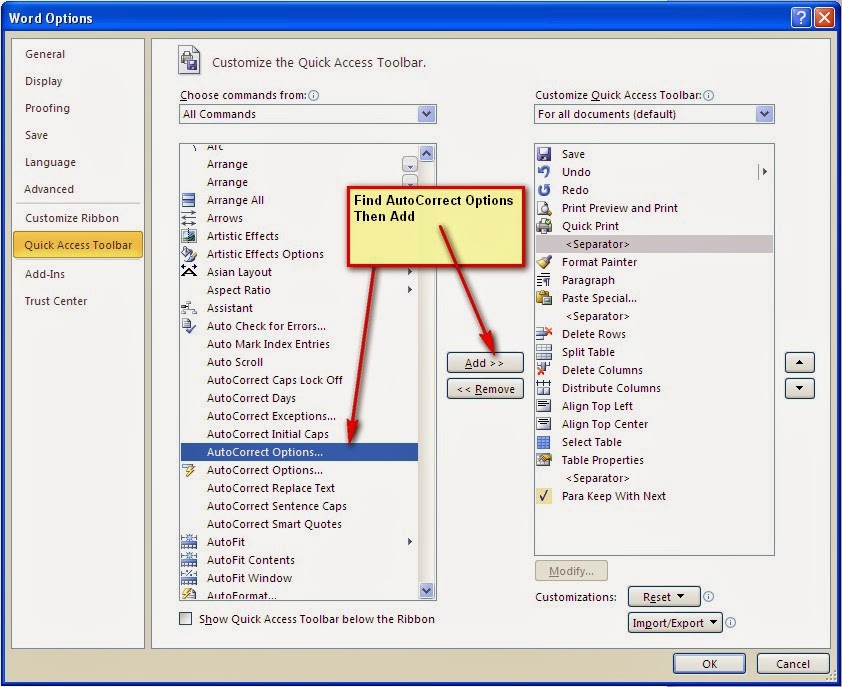Click the Cancel button
This screenshot has width=842, height=687.
[x=793, y=664]
